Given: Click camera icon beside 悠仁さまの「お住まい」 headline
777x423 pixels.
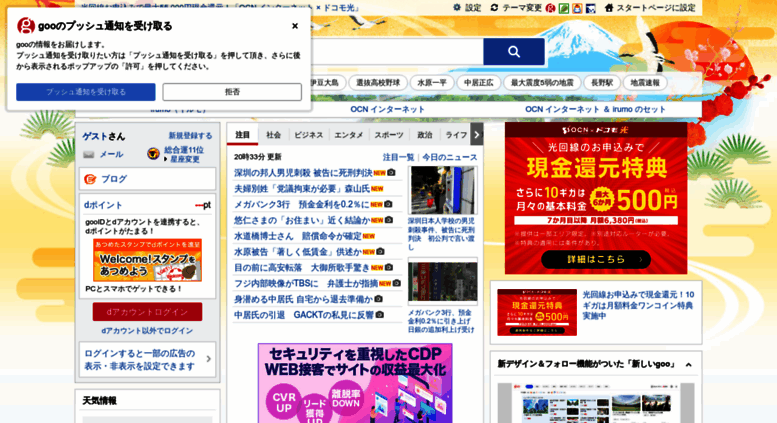Looking at the screenshot, I should click(389, 219).
